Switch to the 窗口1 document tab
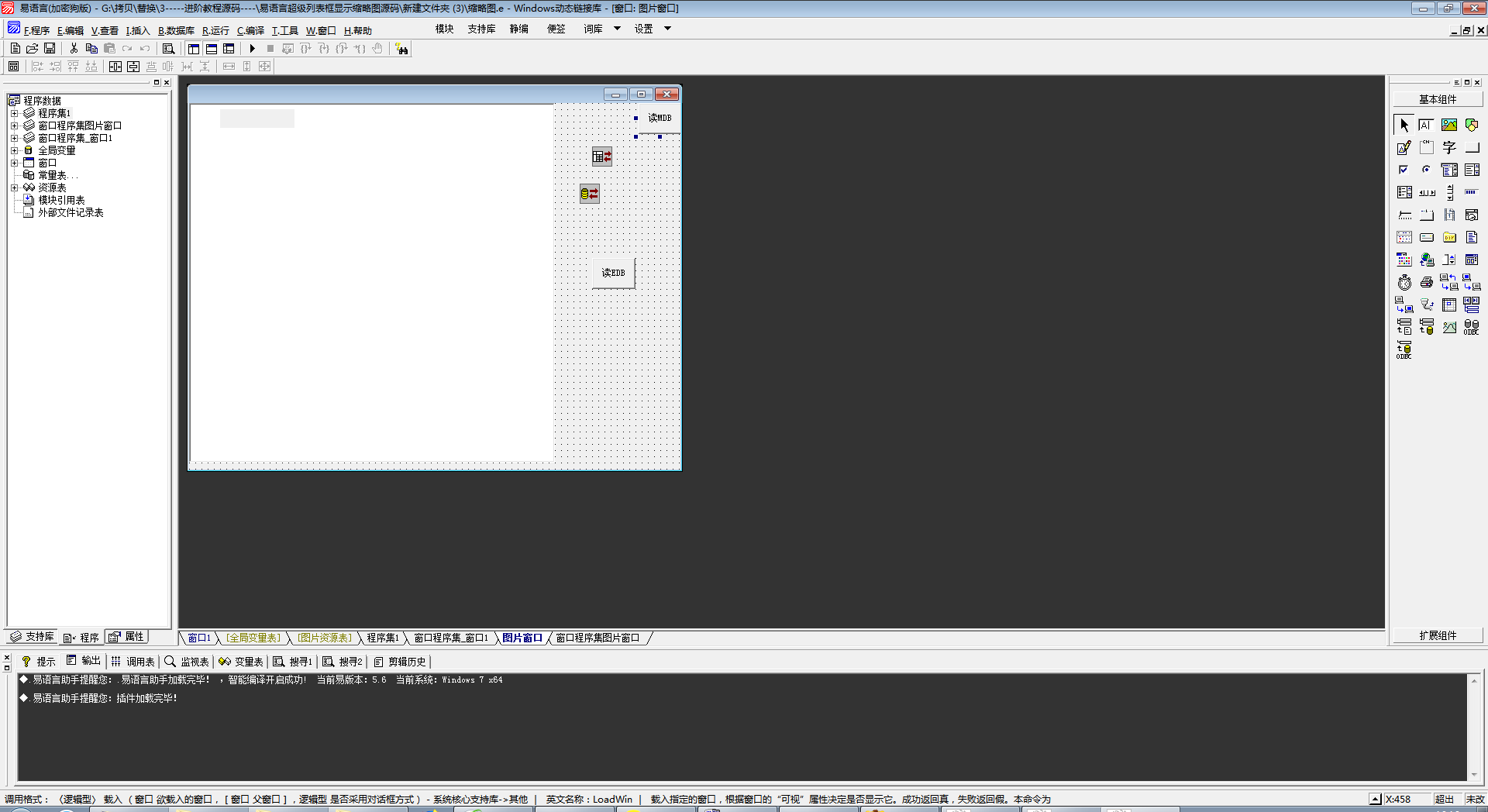The width and height of the screenshot is (1488, 812). [199, 638]
